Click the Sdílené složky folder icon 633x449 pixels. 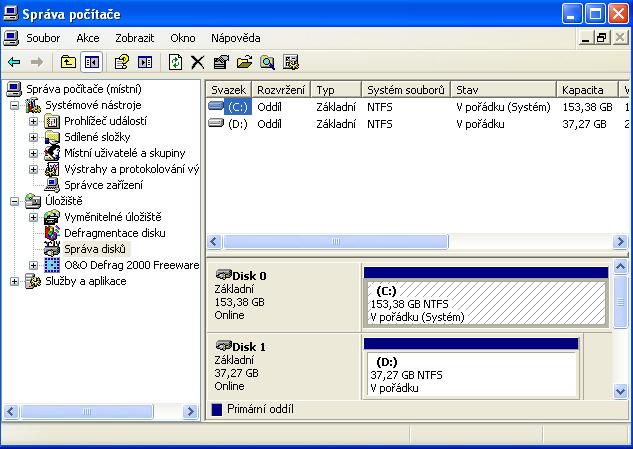(52, 137)
